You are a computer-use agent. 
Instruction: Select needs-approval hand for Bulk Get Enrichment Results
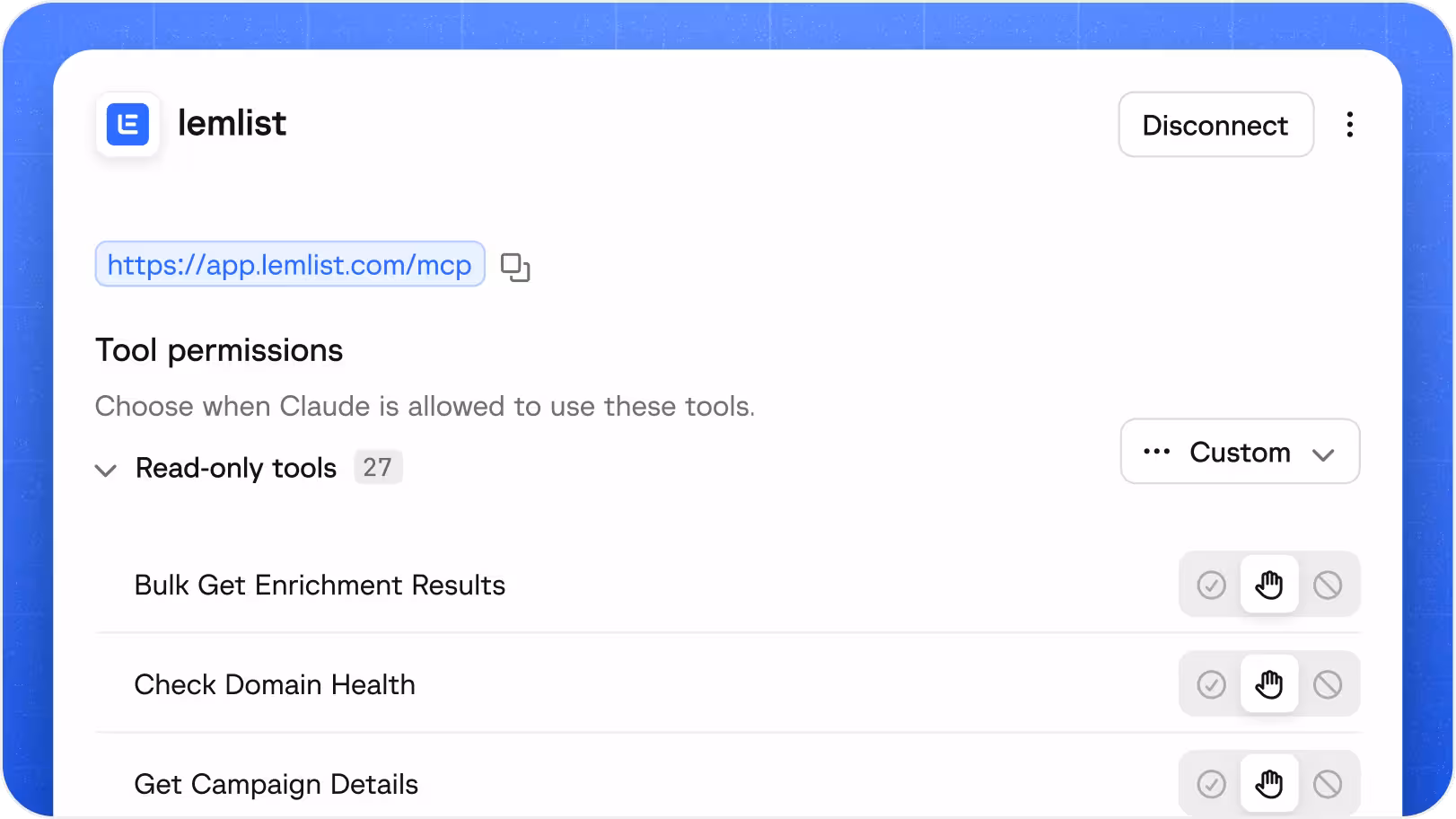1269,586
